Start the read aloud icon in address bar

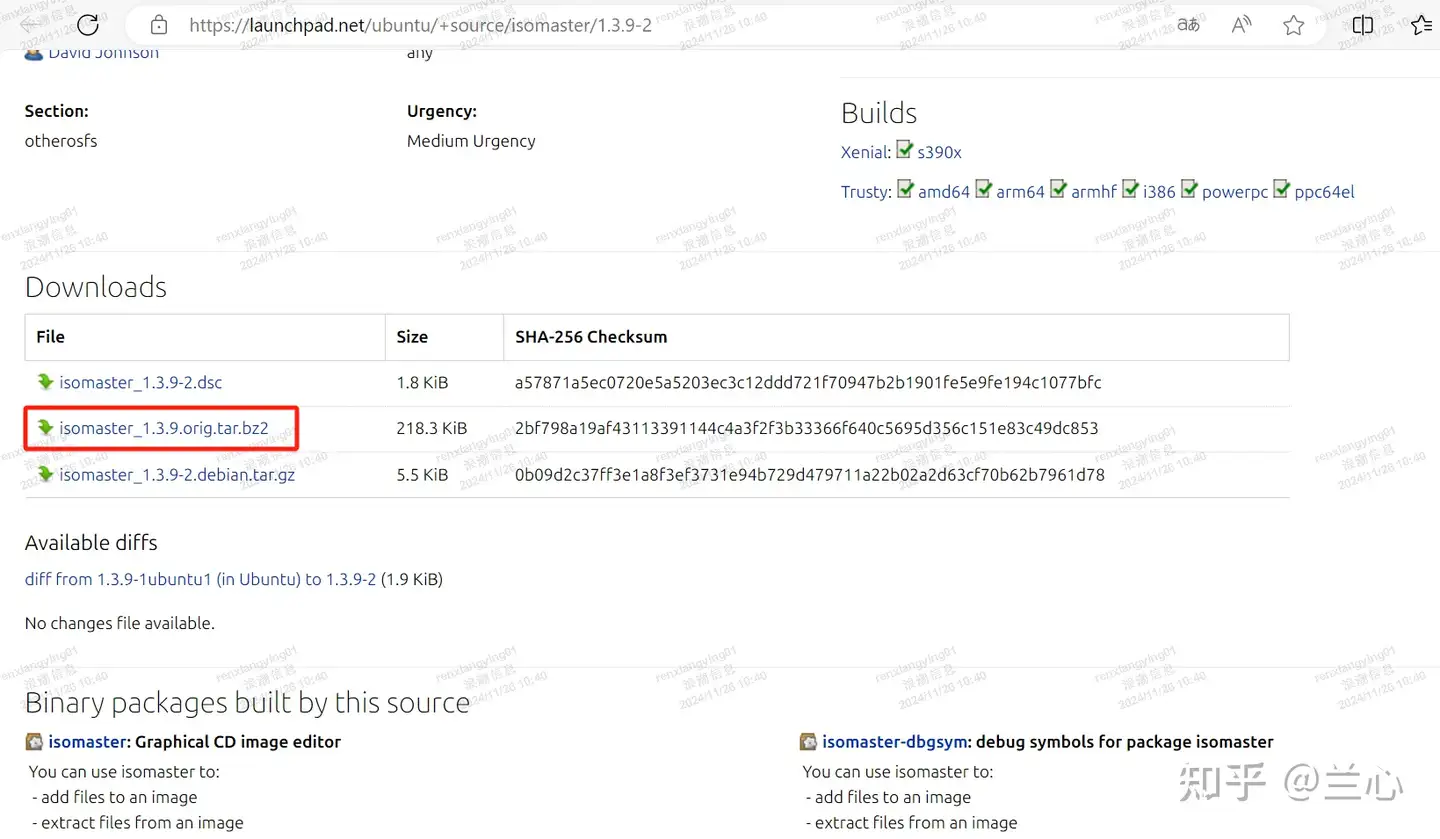[1241, 25]
